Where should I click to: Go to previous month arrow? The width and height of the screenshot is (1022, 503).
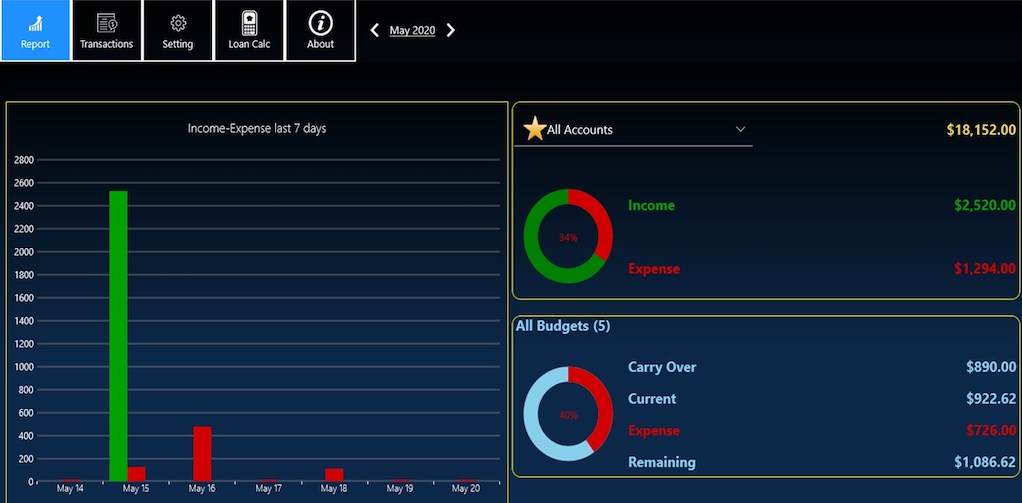[x=375, y=30]
